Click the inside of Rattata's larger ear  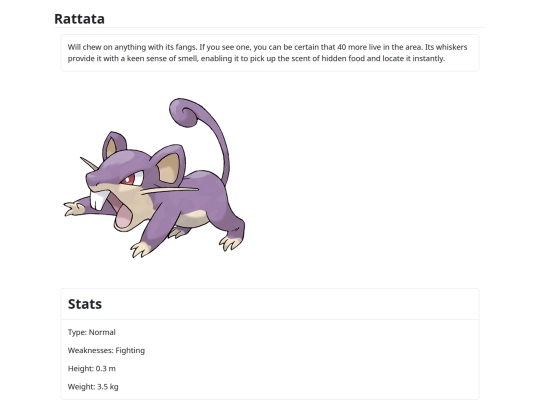pos(169,168)
